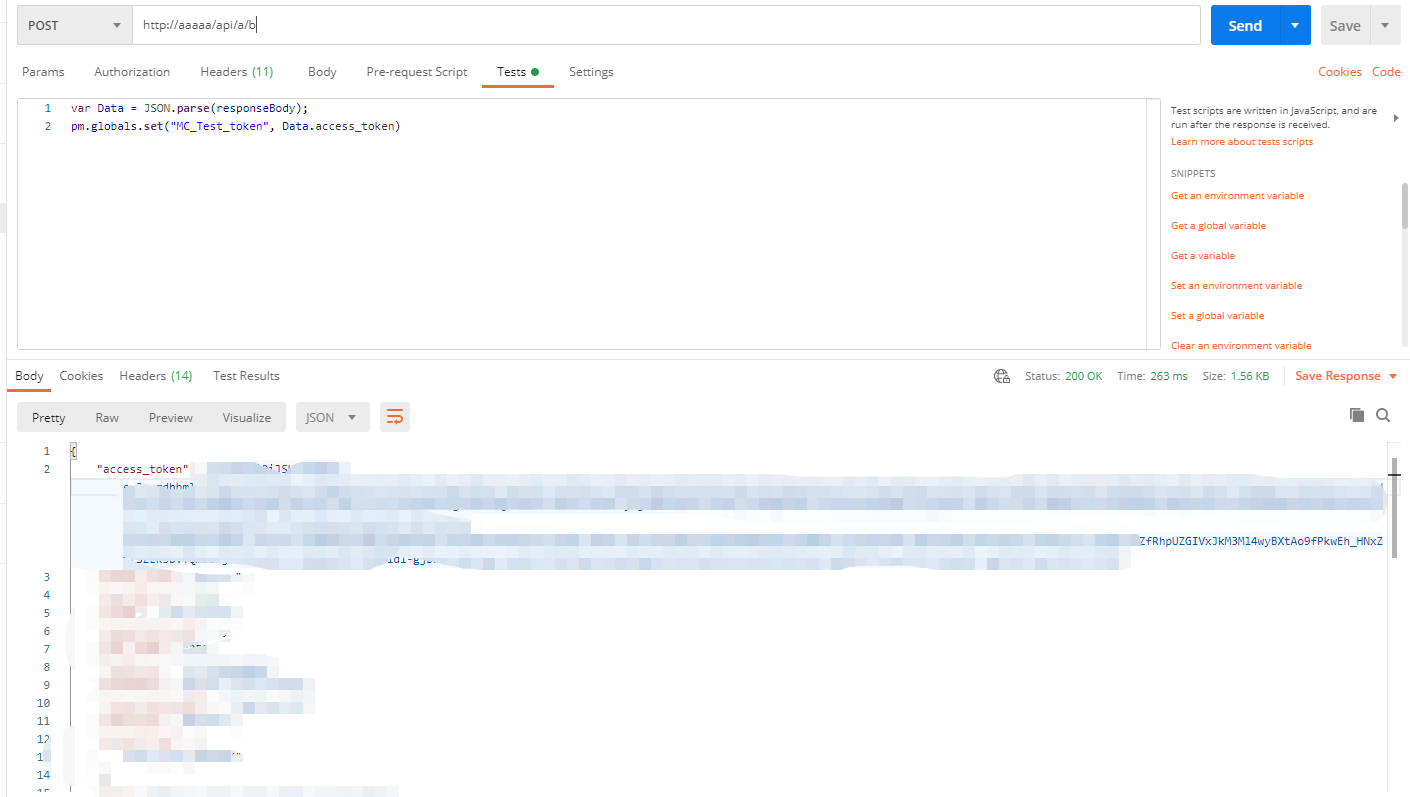Screen dimensions: 1410x797
Task: Switch to the Params tab
Action: point(43,72)
